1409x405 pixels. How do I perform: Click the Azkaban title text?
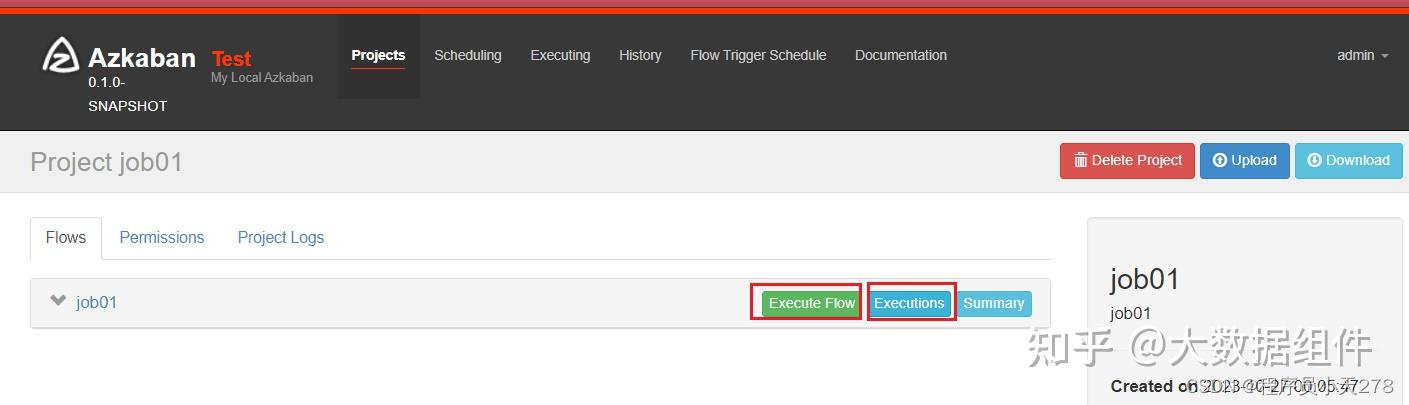141,58
